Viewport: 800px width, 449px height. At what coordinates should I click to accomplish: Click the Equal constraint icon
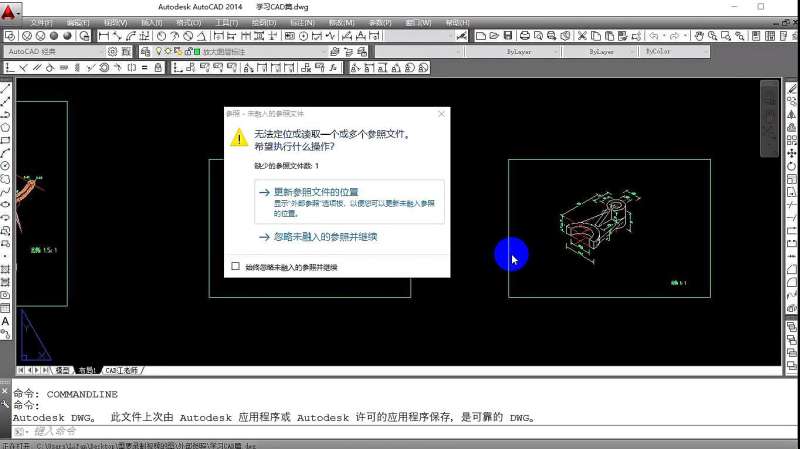144,67
